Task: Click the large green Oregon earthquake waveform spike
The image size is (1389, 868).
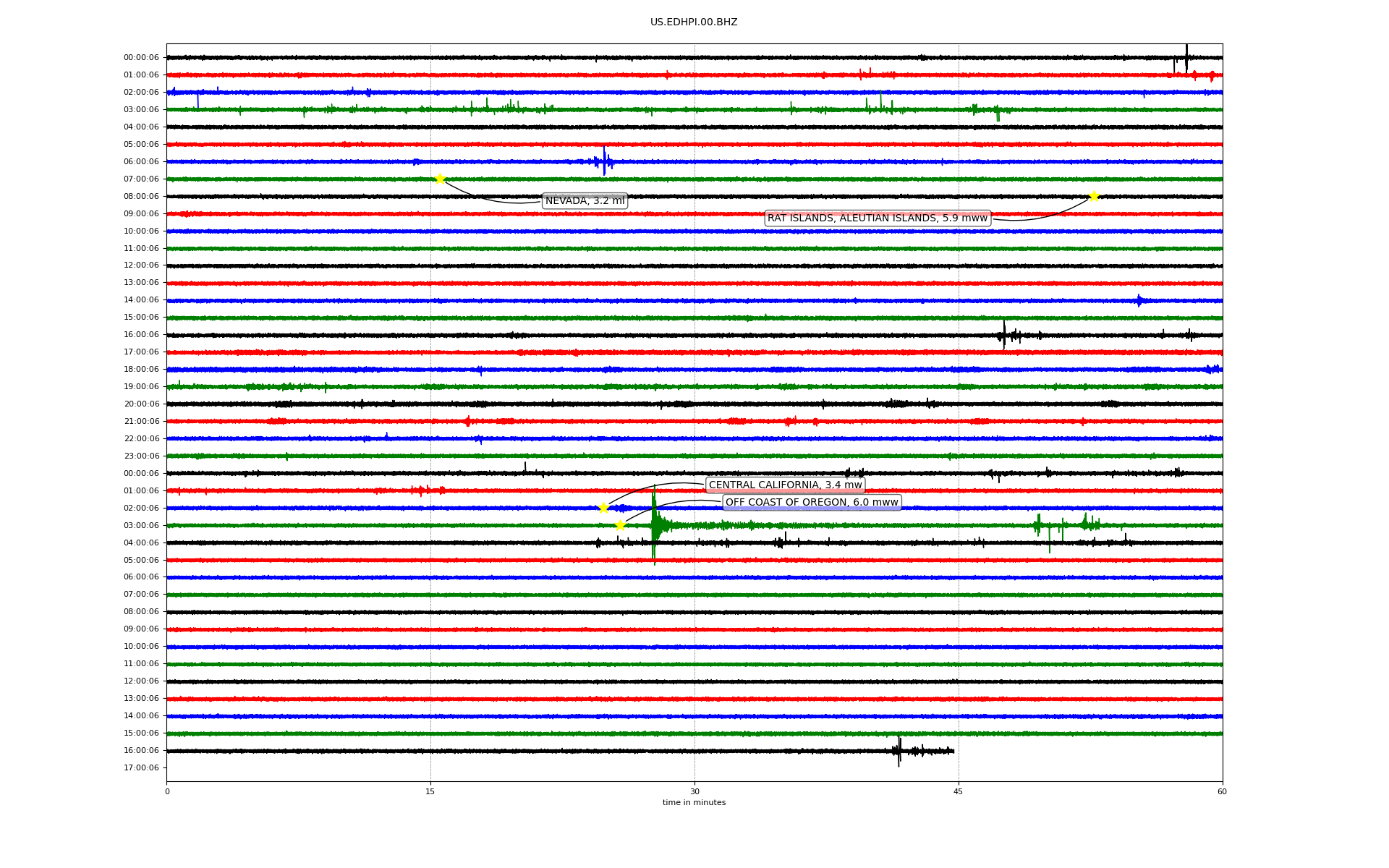Action: point(654,526)
